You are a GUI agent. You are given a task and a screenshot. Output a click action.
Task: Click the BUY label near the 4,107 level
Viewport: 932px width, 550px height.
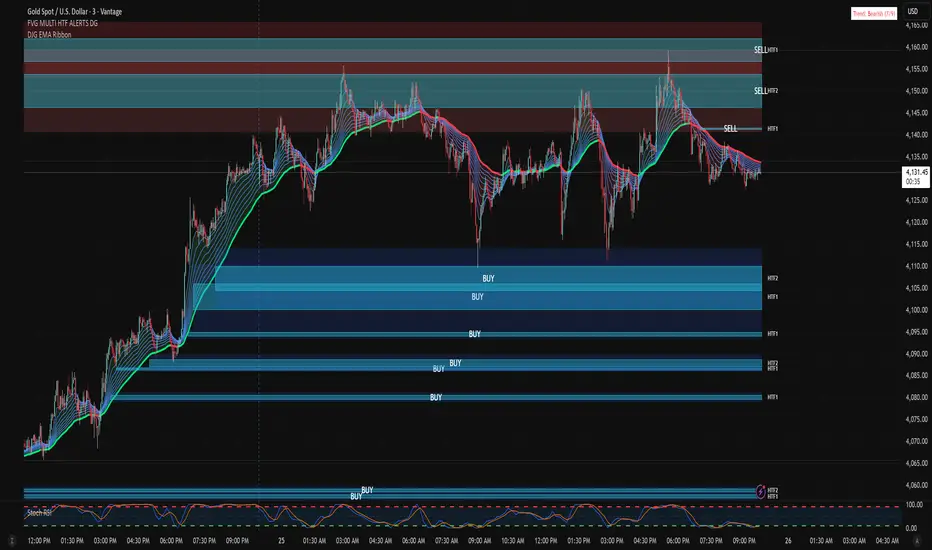[488, 278]
